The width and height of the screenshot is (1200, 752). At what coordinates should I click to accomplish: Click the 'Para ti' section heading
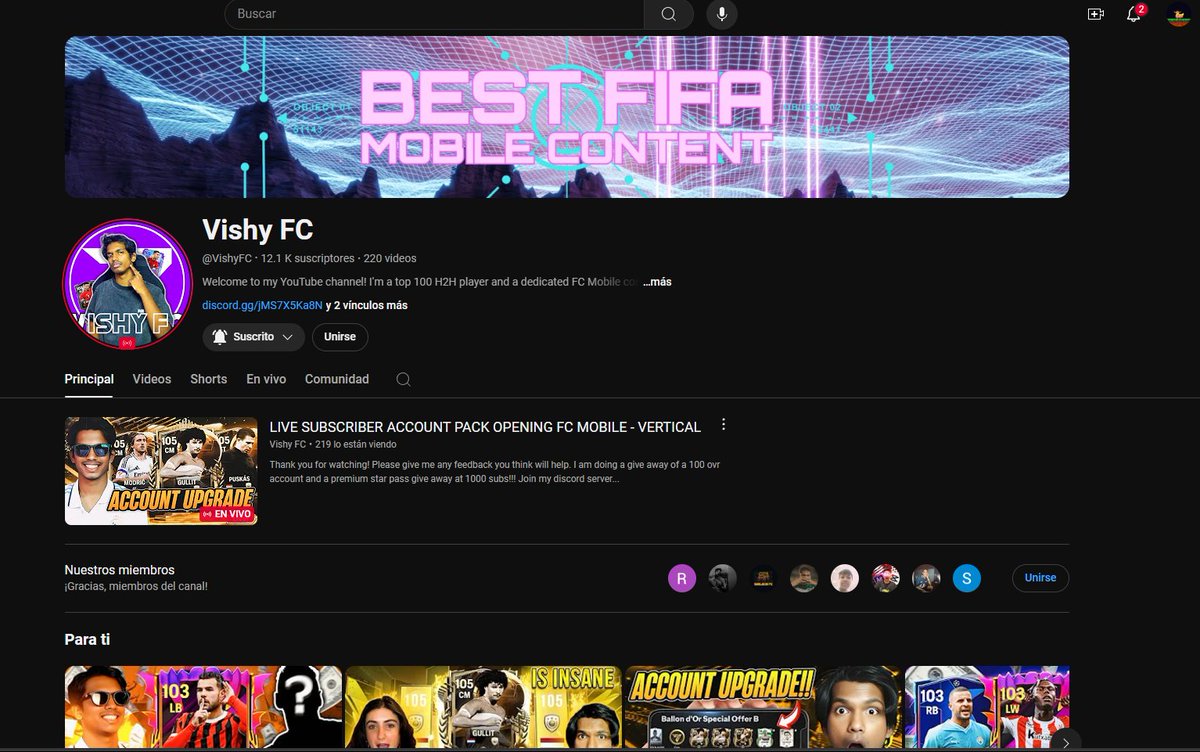[x=87, y=639]
